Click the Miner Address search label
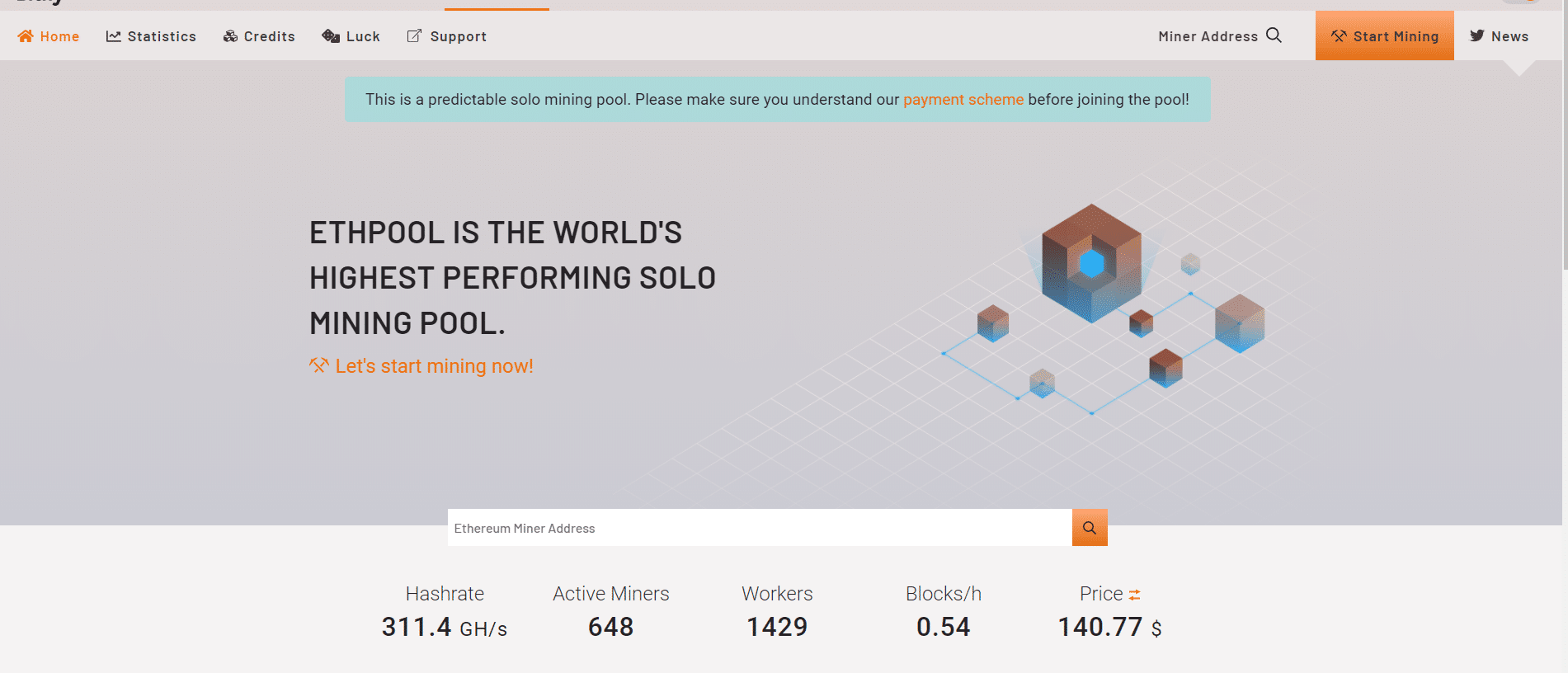 1208,36
